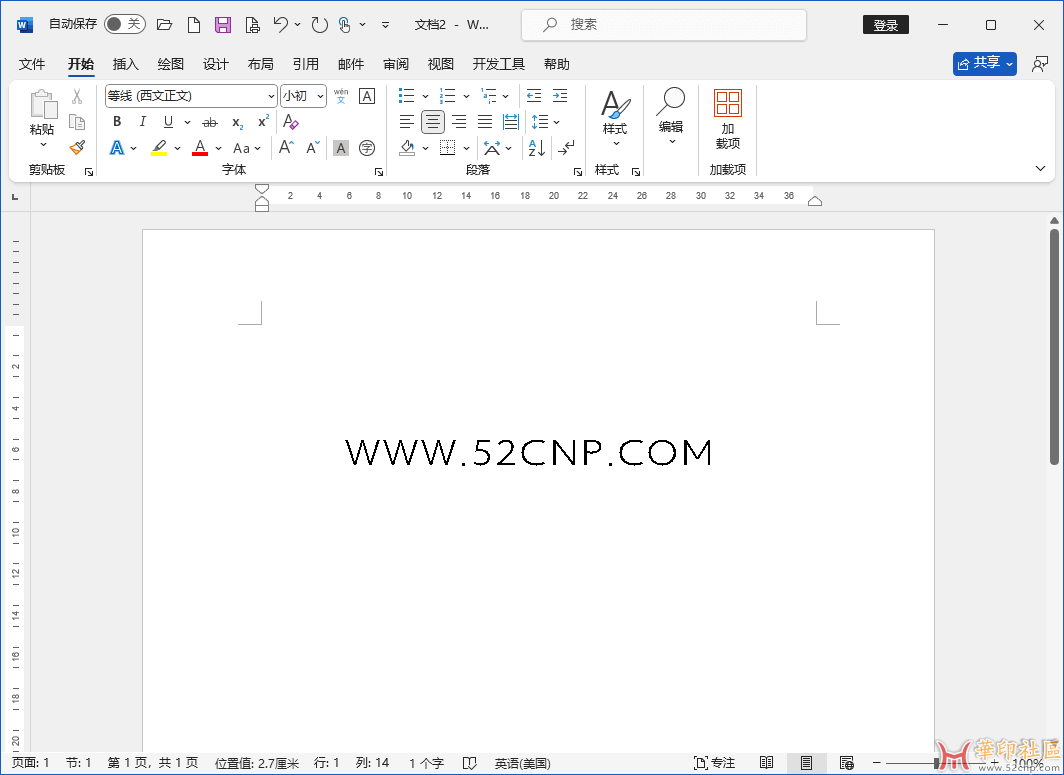Click Redo arrow in title bar
Screen dimensions: 1064x775
pyautogui.click(x=320, y=25)
